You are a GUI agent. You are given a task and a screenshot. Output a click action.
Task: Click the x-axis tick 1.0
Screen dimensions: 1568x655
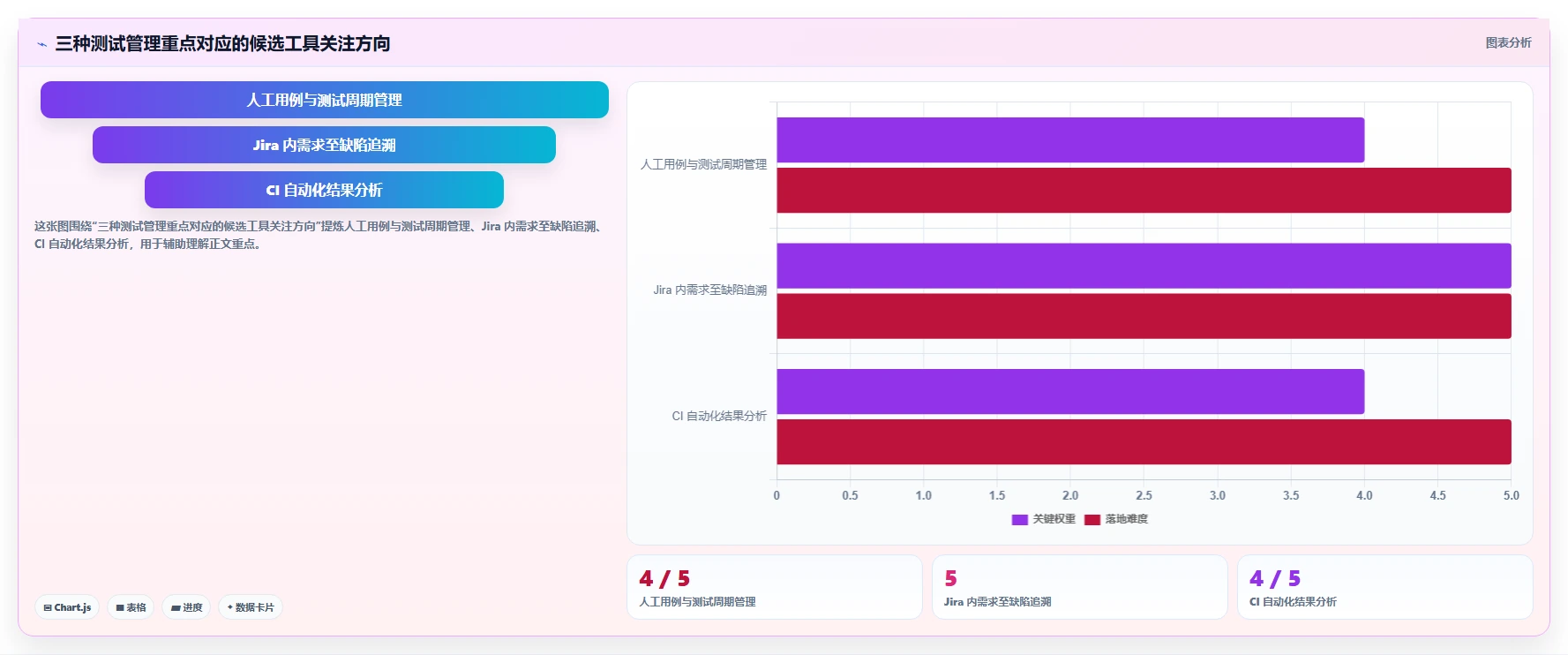click(923, 495)
